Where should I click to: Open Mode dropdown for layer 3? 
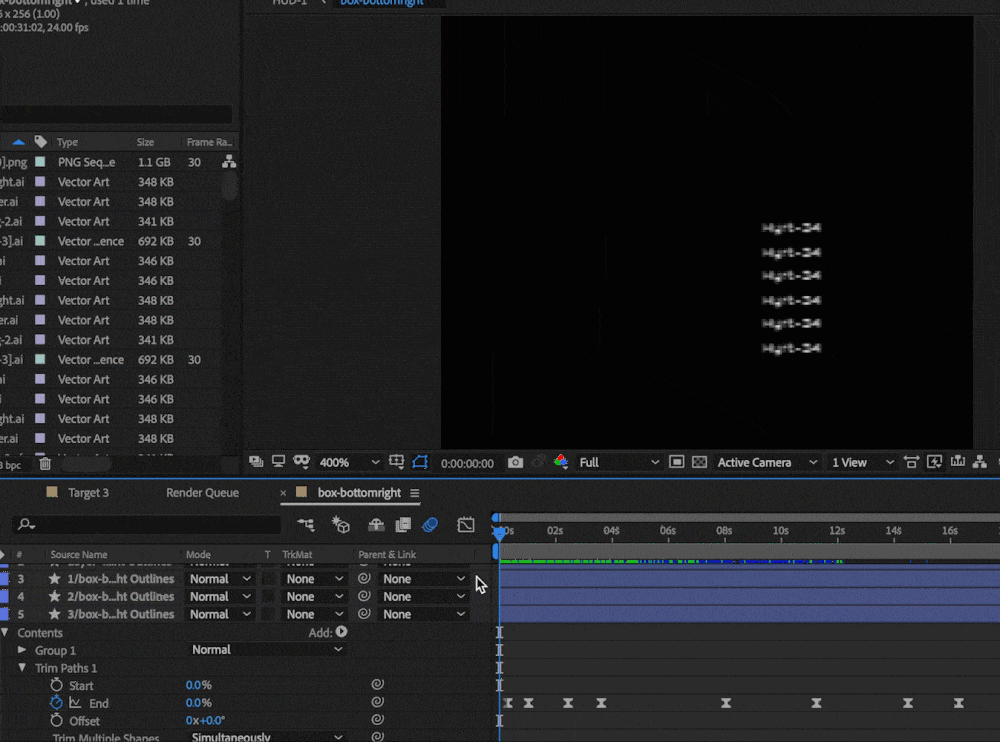219,579
